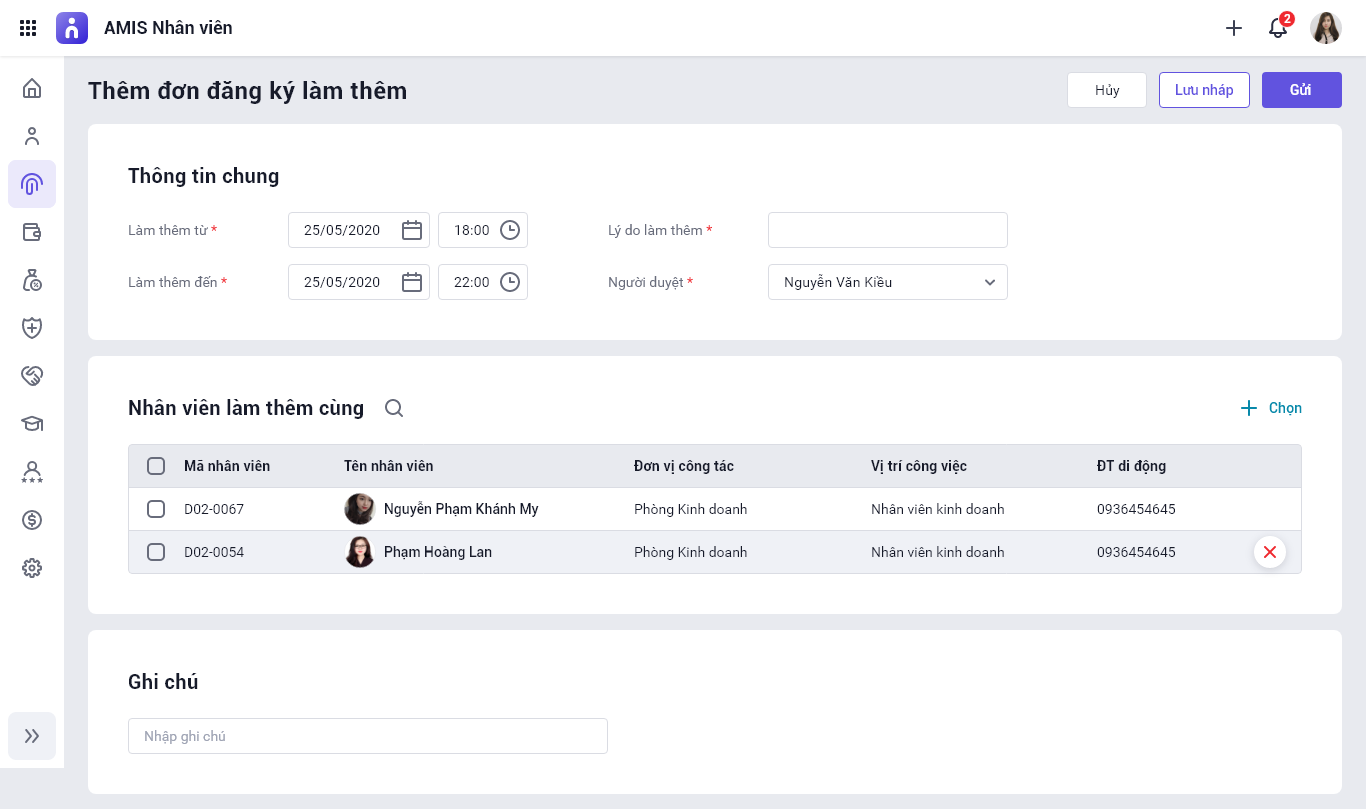The image size is (1366, 809).
Task: Click the Lý do làm thêm input field
Action: pos(887,230)
